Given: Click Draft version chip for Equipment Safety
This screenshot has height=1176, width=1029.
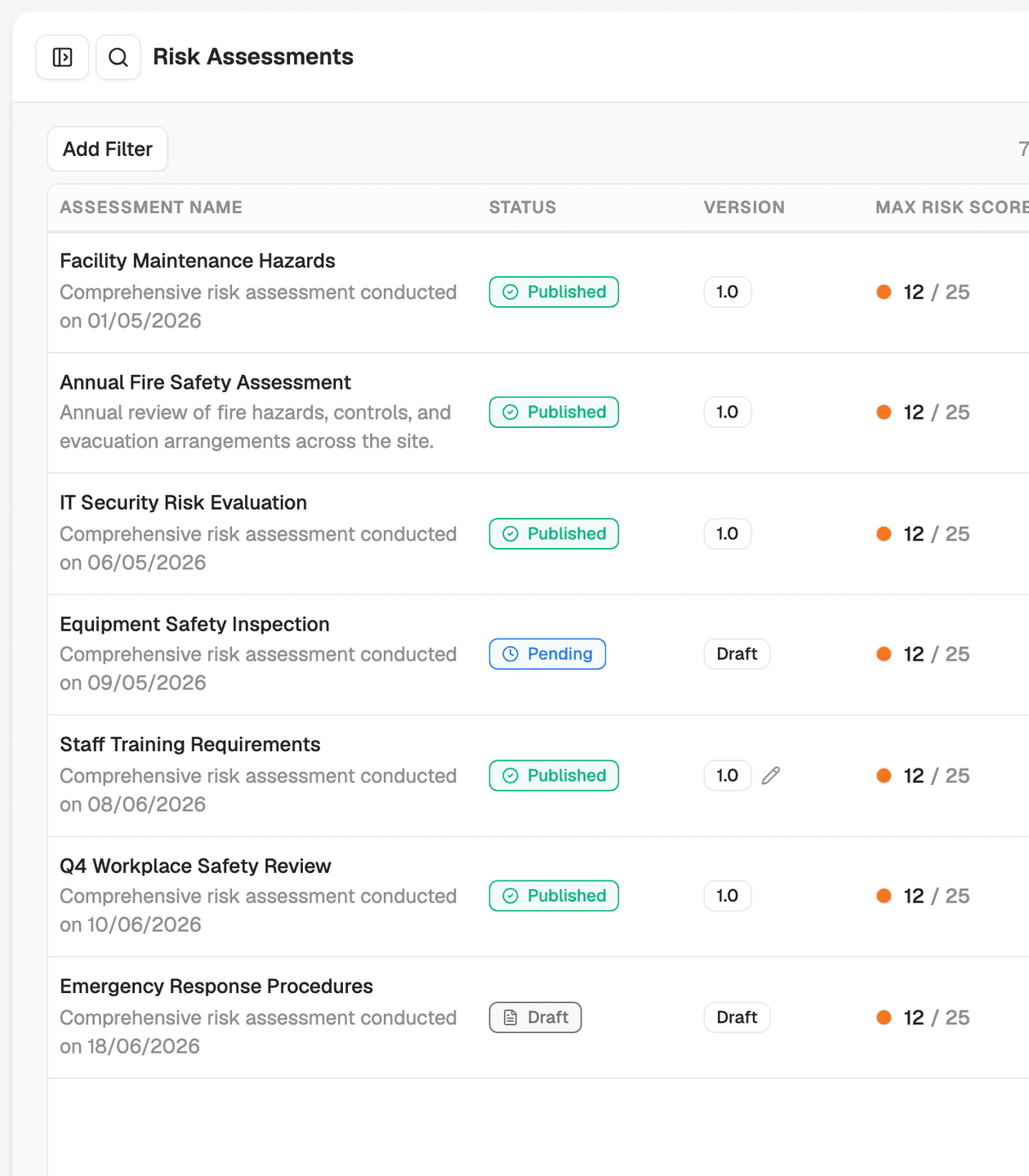Looking at the screenshot, I should coord(737,654).
